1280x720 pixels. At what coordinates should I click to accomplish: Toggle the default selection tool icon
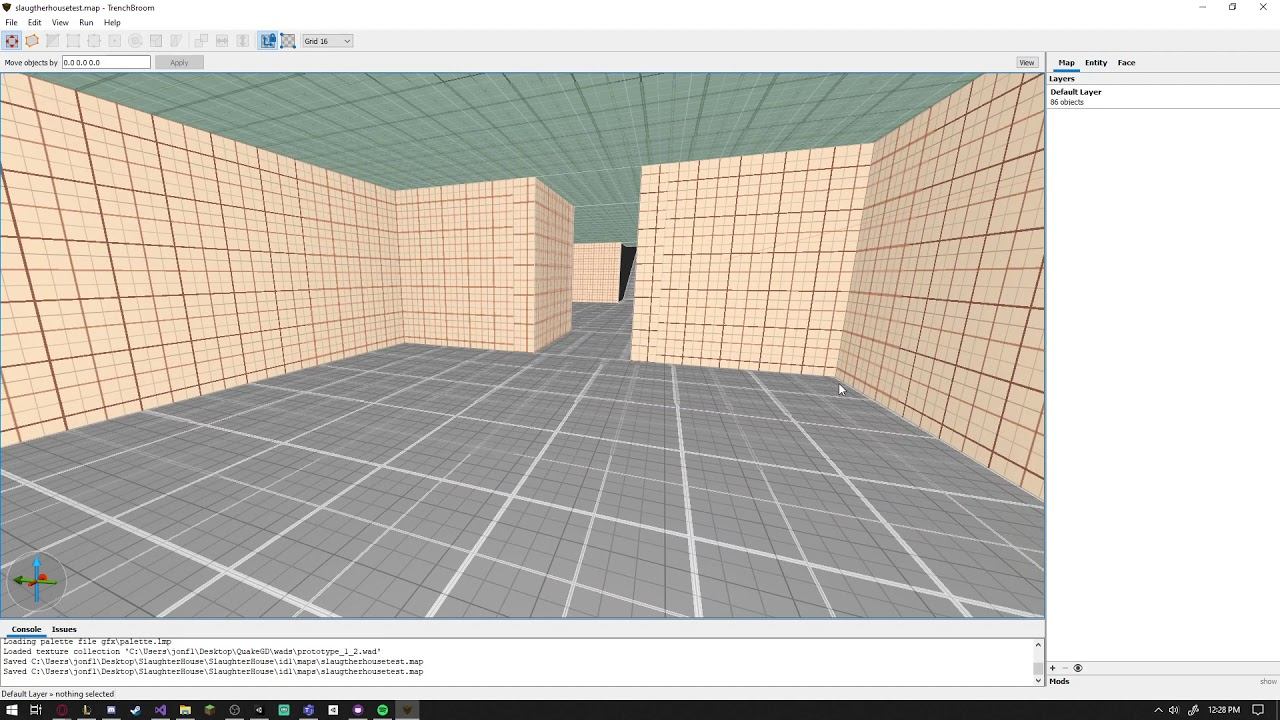(x=11, y=41)
